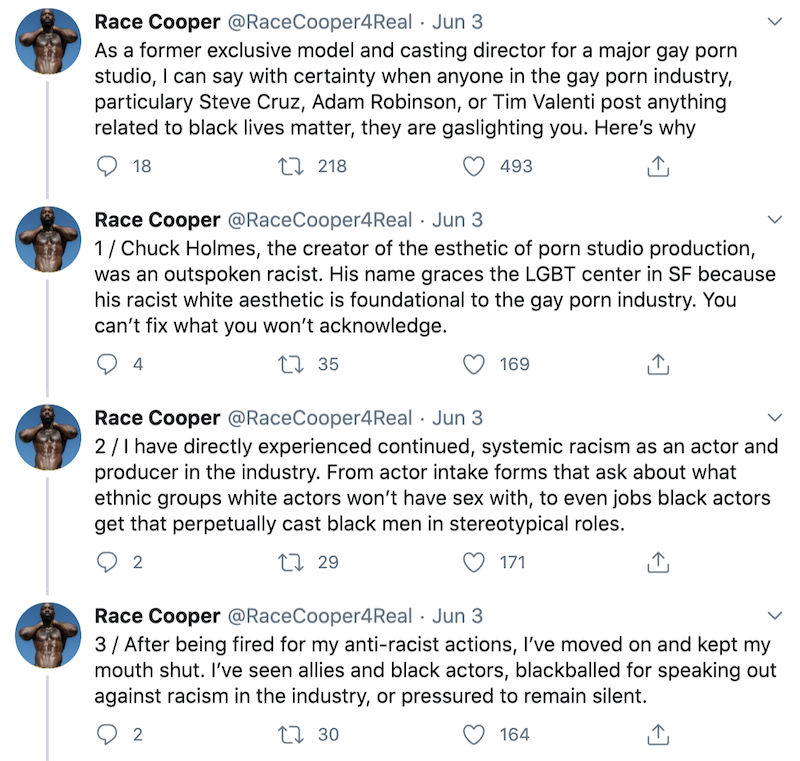
Task: Open the first tweet's more options chevron
Action: 774,21
